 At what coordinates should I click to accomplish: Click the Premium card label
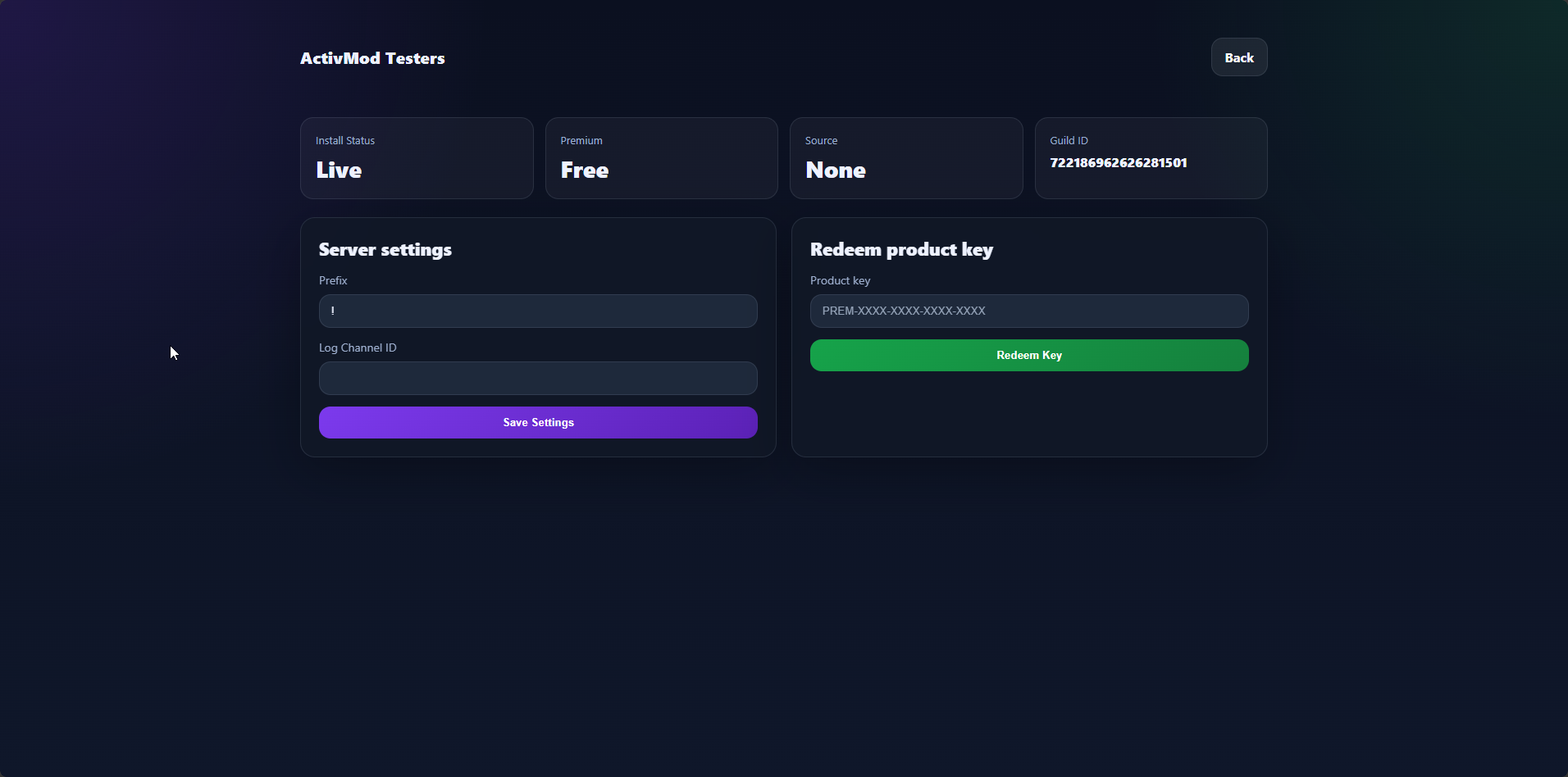click(581, 141)
